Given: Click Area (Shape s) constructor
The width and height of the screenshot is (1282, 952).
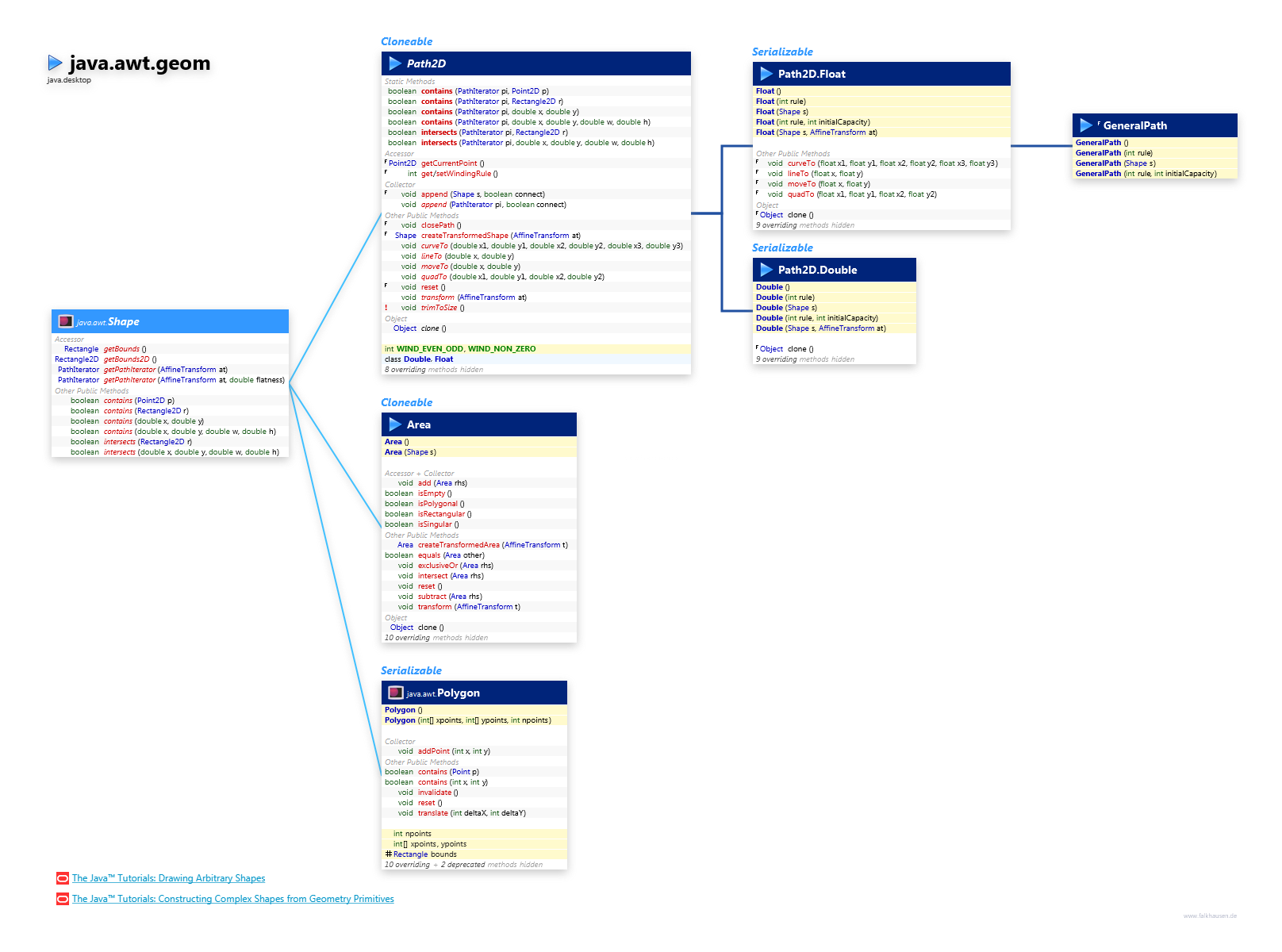Looking at the screenshot, I should pyautogui.click(x=410, y=452).
